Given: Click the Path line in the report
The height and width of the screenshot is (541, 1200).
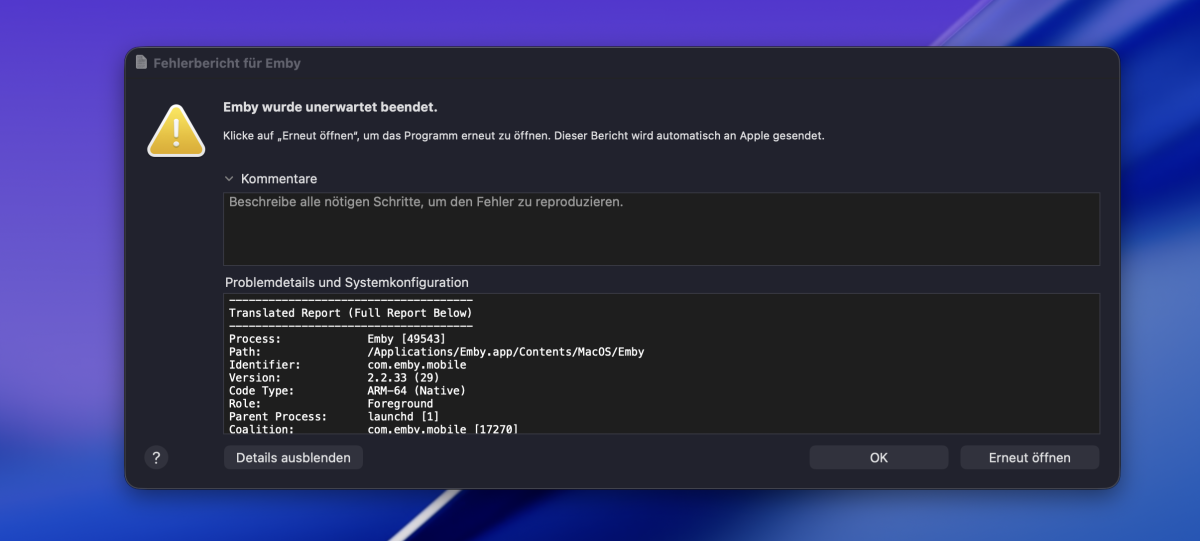Looking at the screenshot, I should 436,352.
